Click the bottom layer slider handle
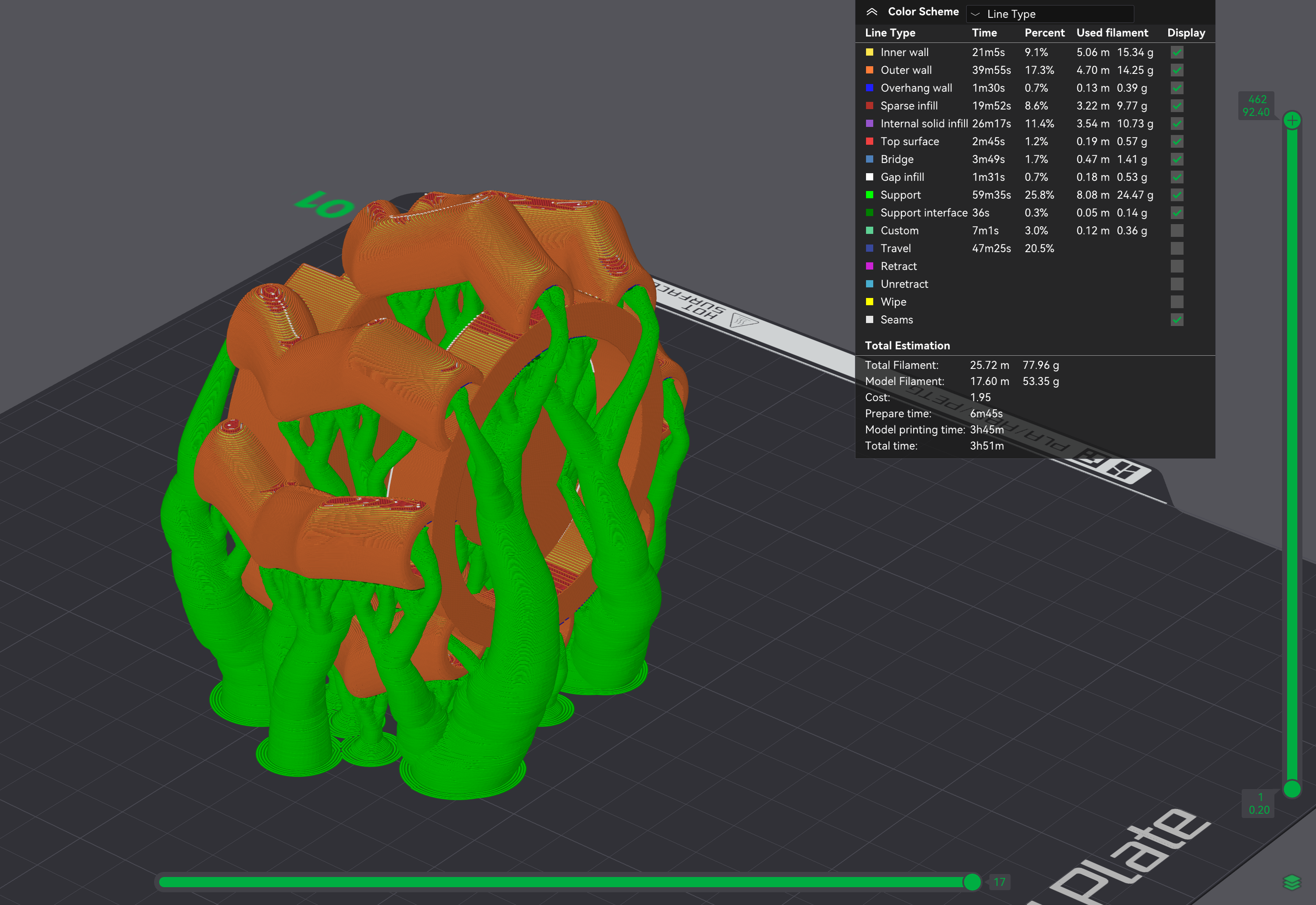Screen dimensions: 1316x905 pyautogui.click(x=1292, y=789)
